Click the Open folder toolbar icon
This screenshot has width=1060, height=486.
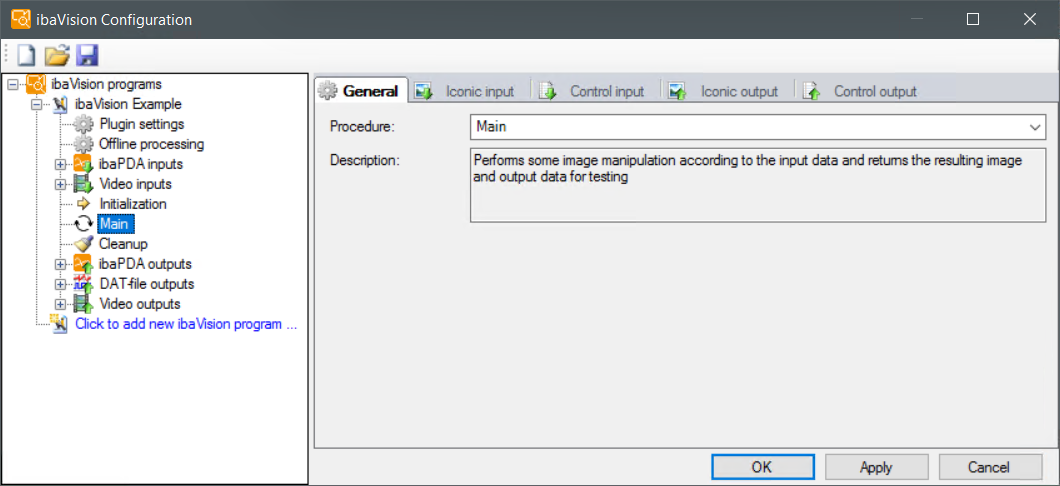(x=57, y=55)
